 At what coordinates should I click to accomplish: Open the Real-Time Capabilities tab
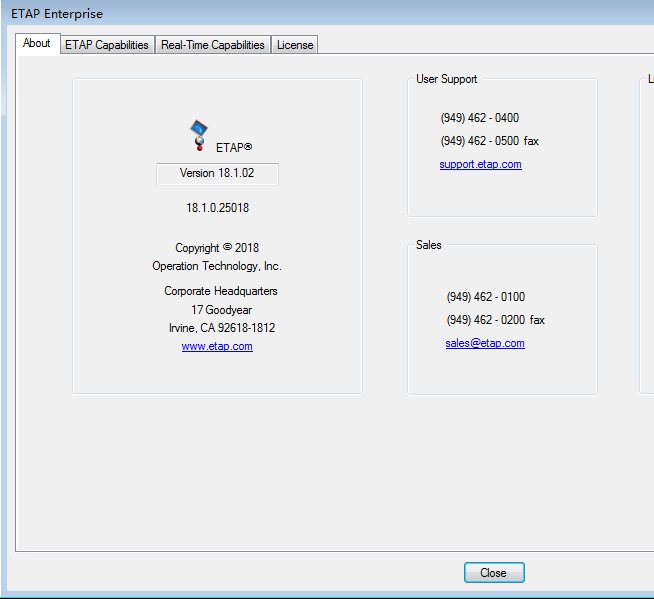point(213,45)
